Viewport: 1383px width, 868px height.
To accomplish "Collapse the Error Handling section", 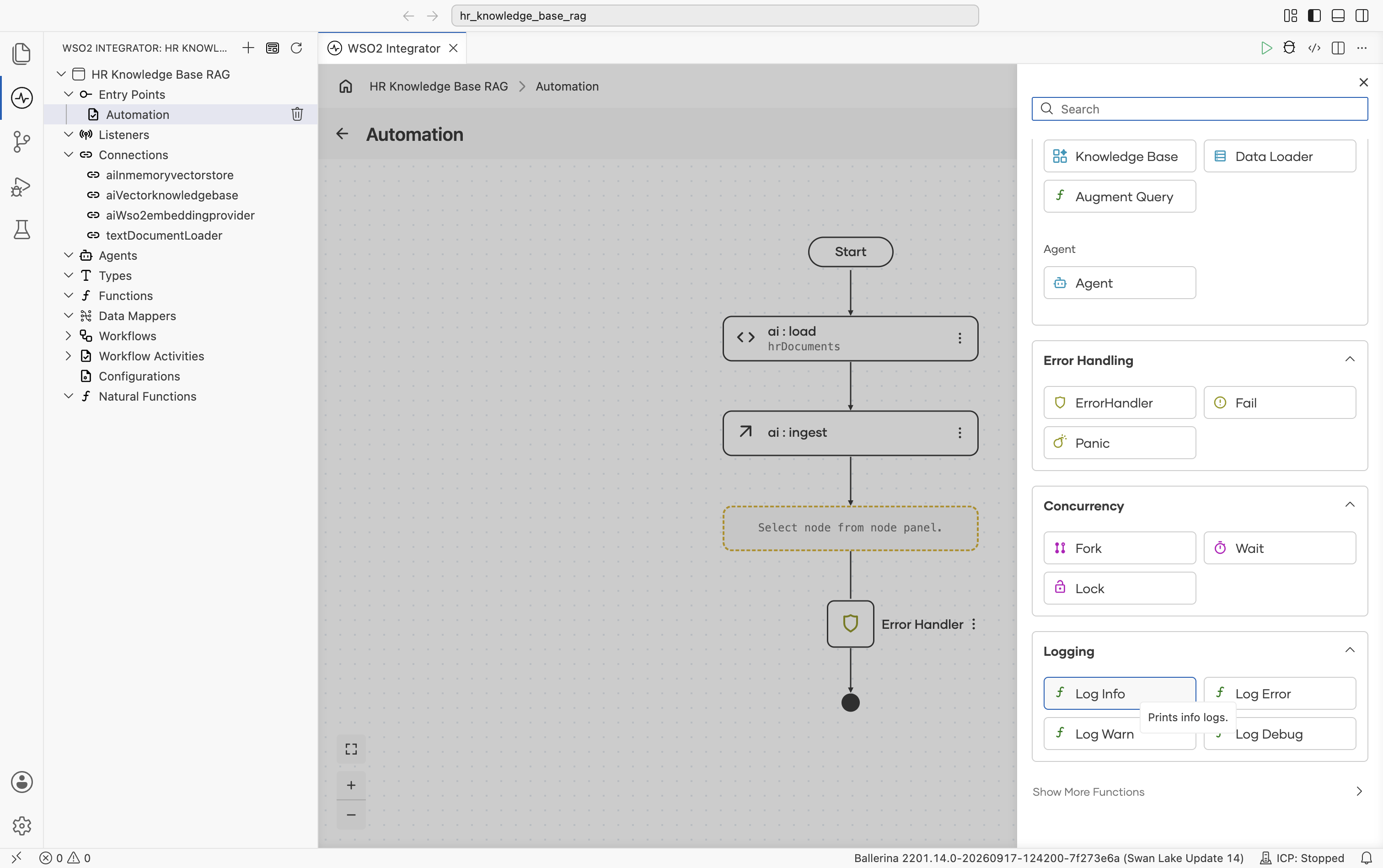I will tap(1350, 359).
